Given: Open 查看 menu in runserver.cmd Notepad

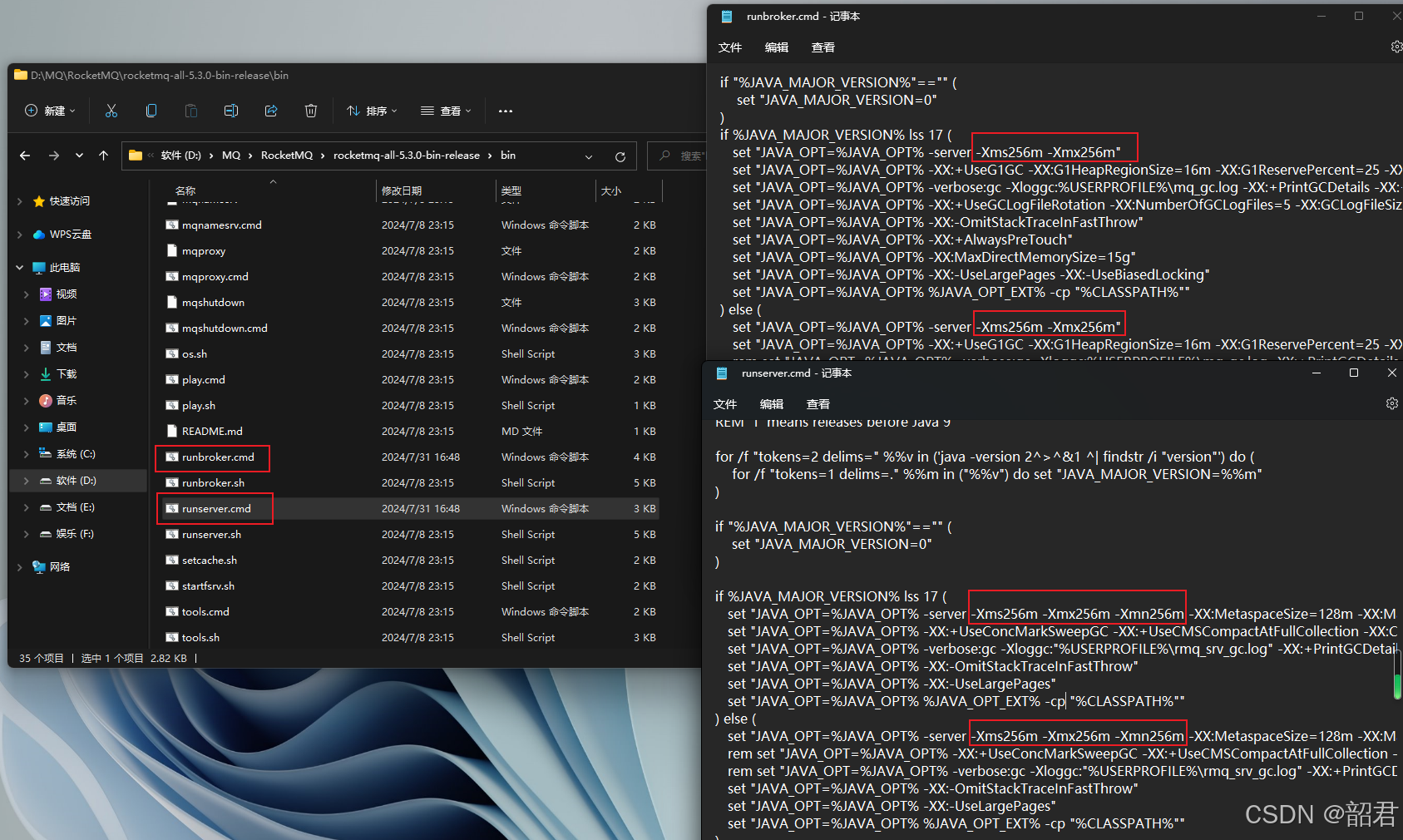Looking at the screenshot, I should point(818,404).
